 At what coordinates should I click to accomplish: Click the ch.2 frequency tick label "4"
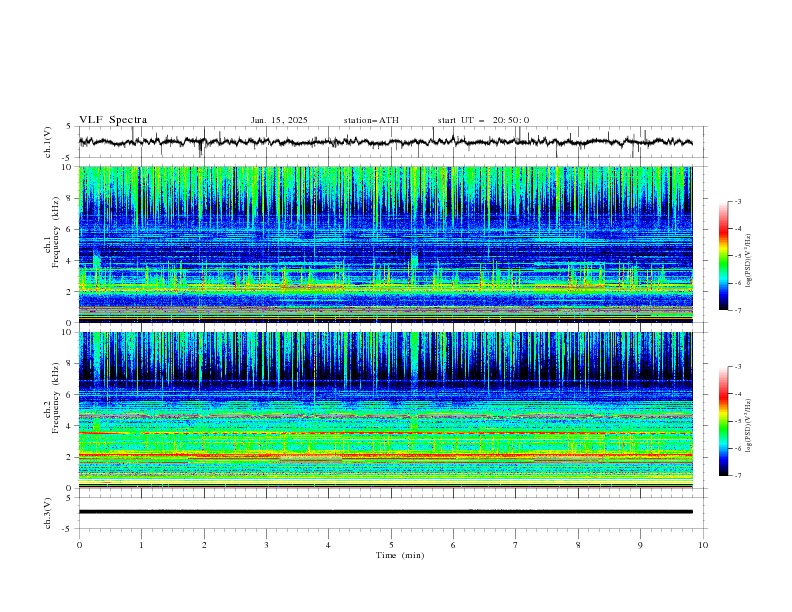coord(70,426)
